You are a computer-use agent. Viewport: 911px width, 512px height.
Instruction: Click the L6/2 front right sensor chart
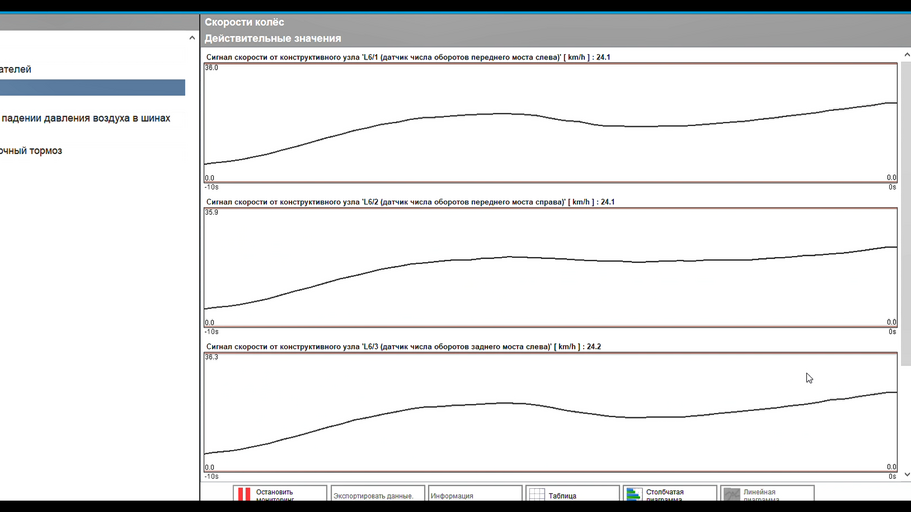(550, 267)
